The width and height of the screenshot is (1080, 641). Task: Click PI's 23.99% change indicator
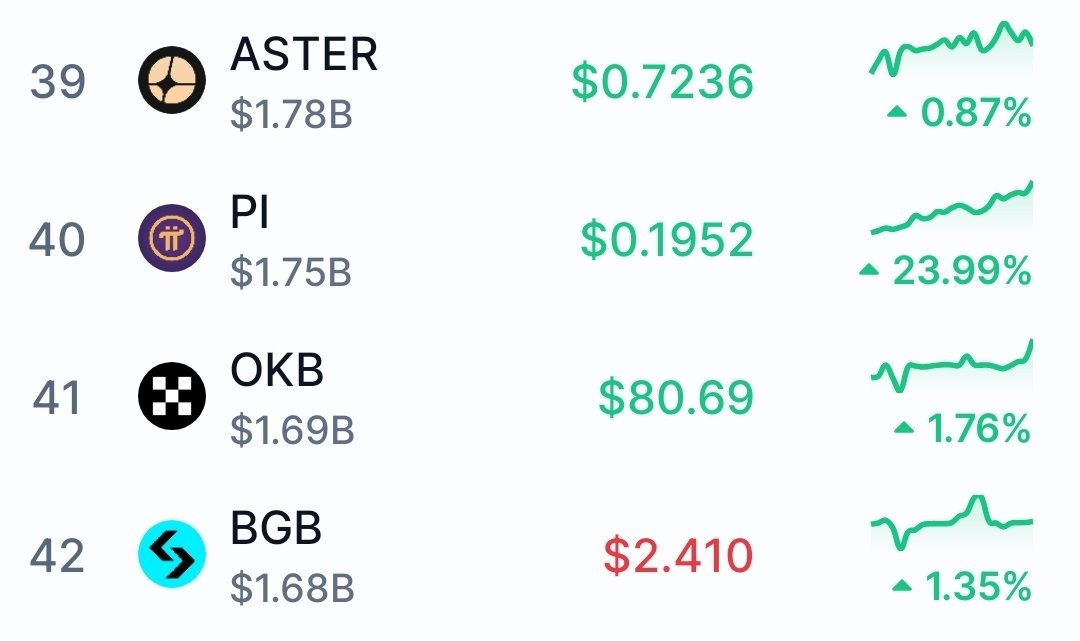coord(945,270)
